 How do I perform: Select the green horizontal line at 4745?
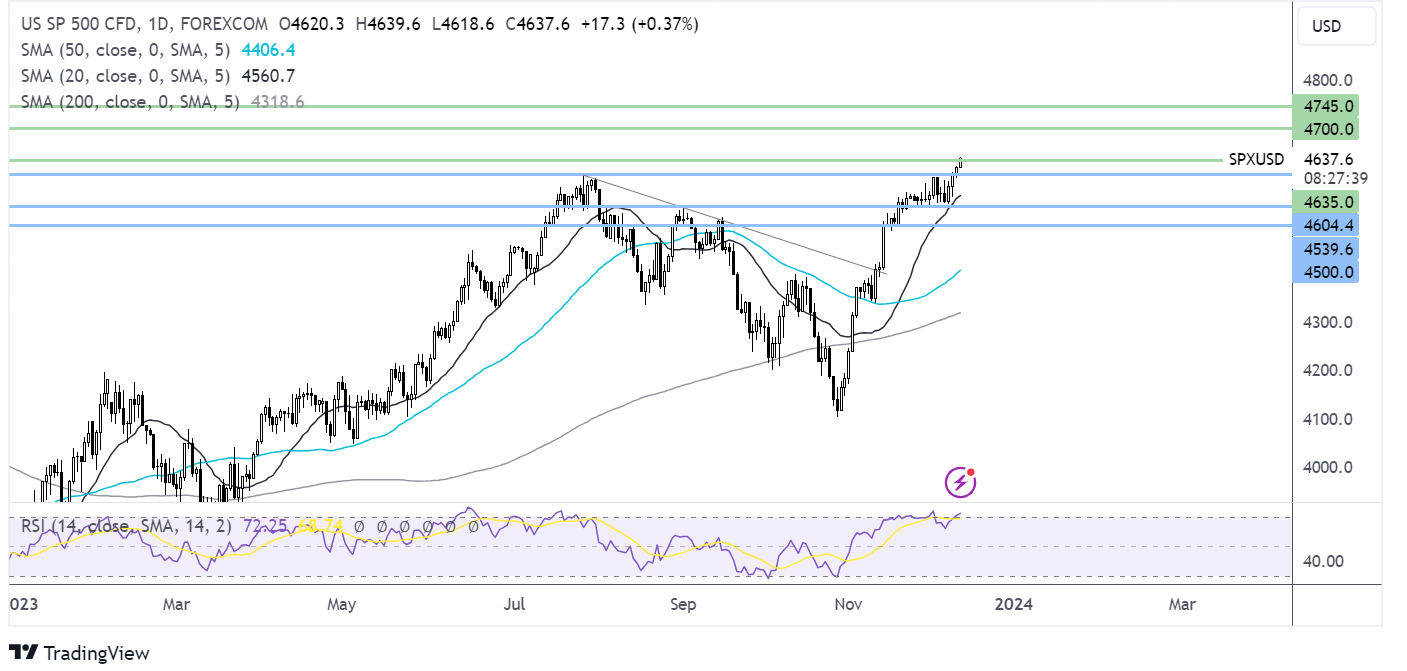click(650, 105)
